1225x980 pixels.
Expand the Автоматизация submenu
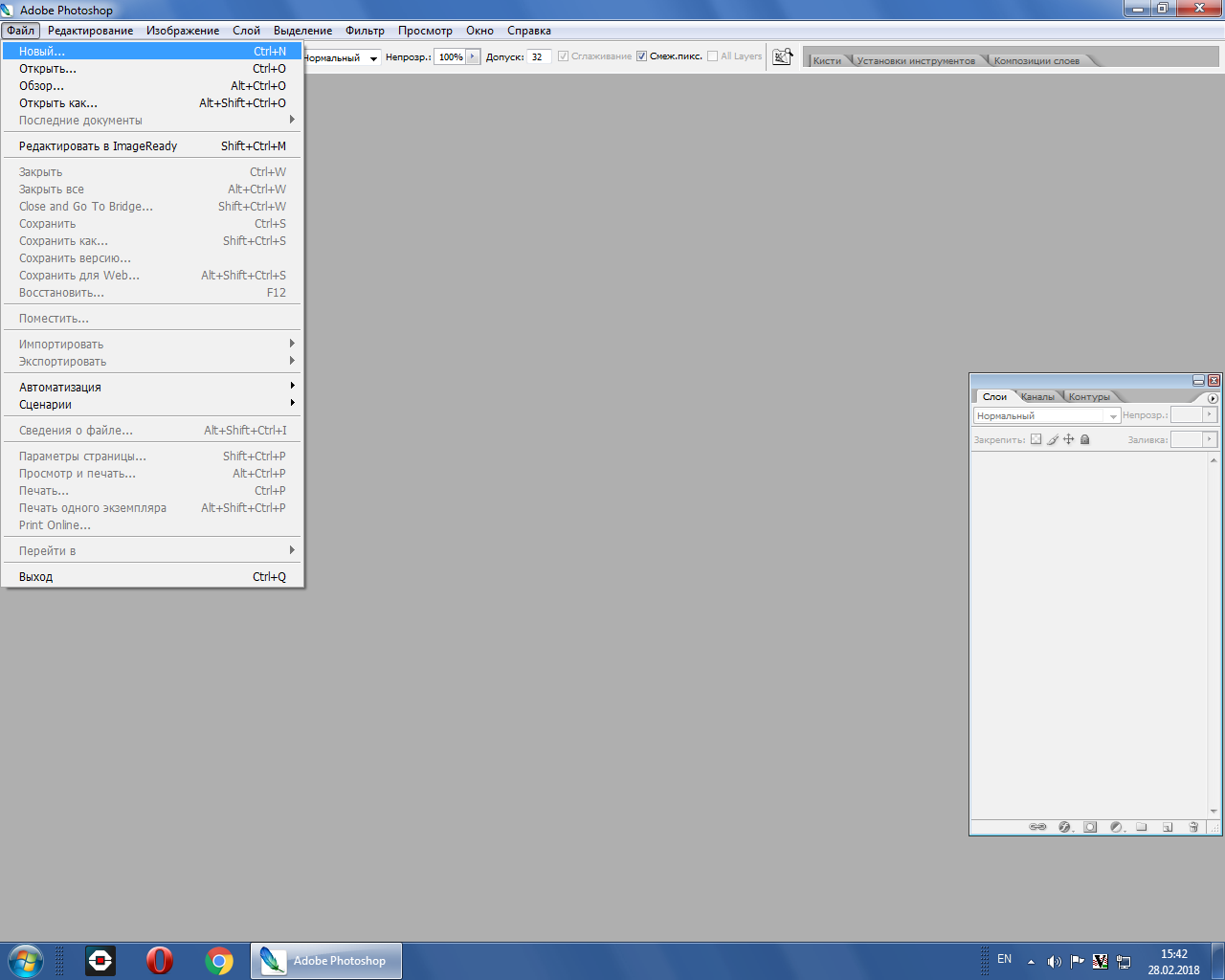pyautogui.click(x=152, y=388)
